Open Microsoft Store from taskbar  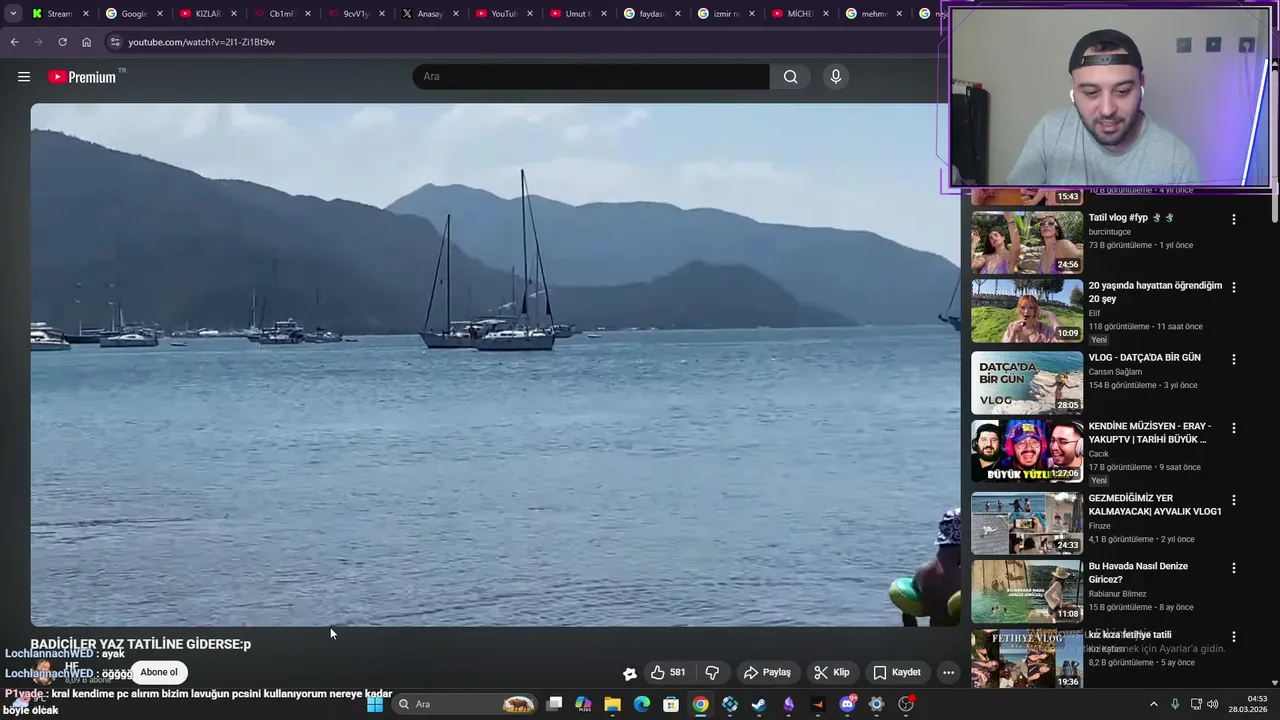[671, 704]
